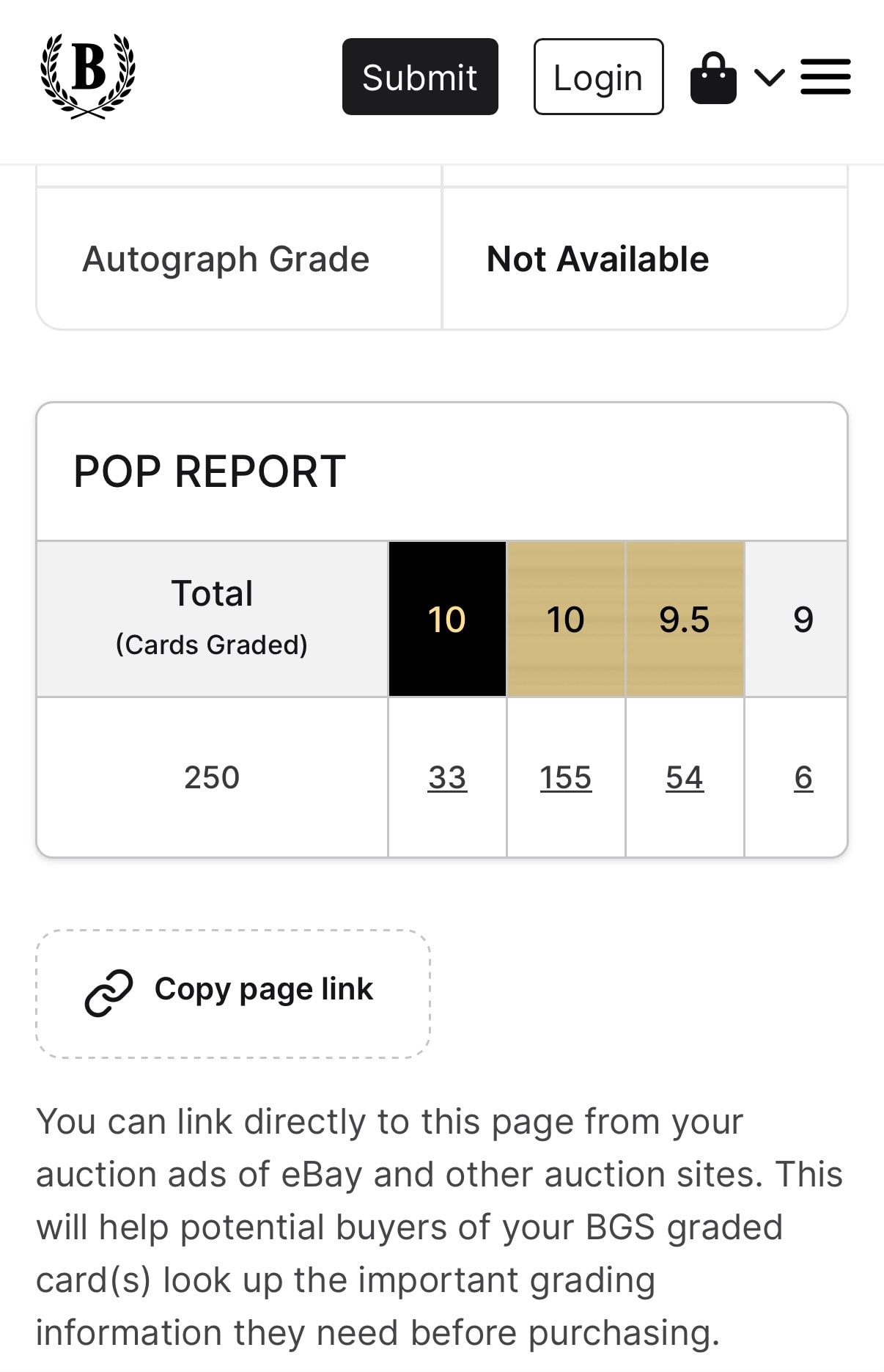Click the chain link icon
The height and width of the screenshot is (1372, 884).
pos(108,993)
